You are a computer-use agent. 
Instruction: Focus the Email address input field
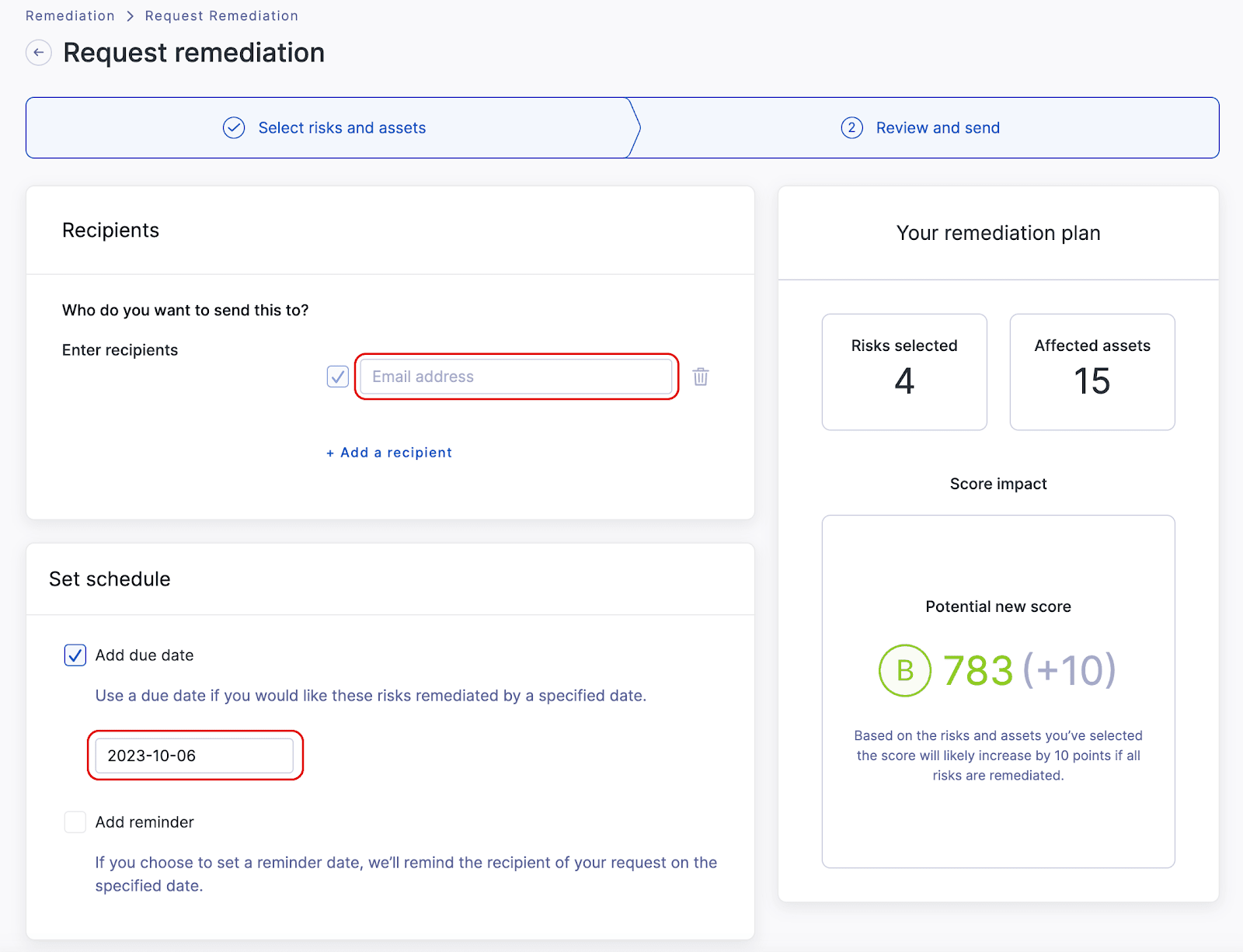tap(517, 377)
